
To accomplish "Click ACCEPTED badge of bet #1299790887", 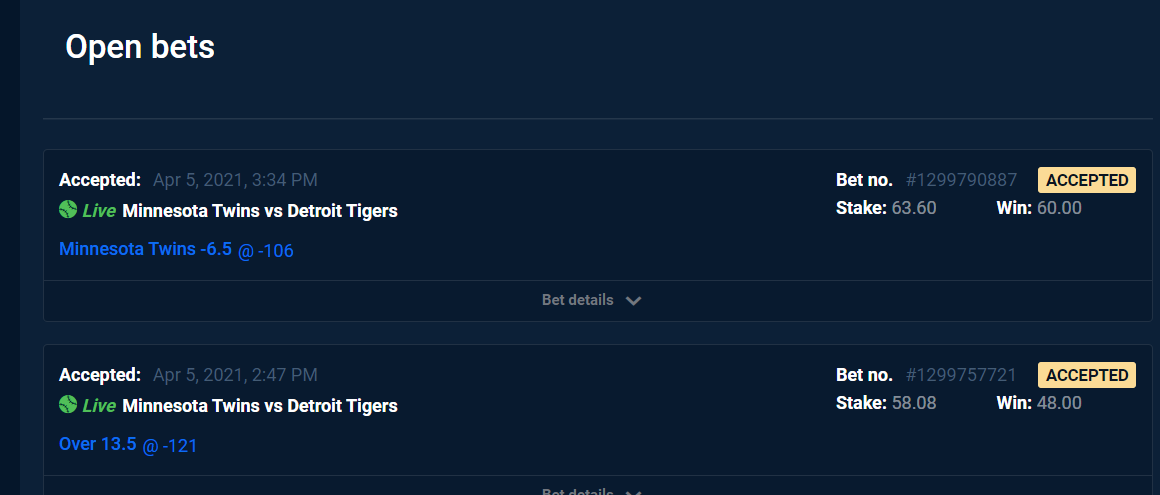I will tap(1087, 180).
